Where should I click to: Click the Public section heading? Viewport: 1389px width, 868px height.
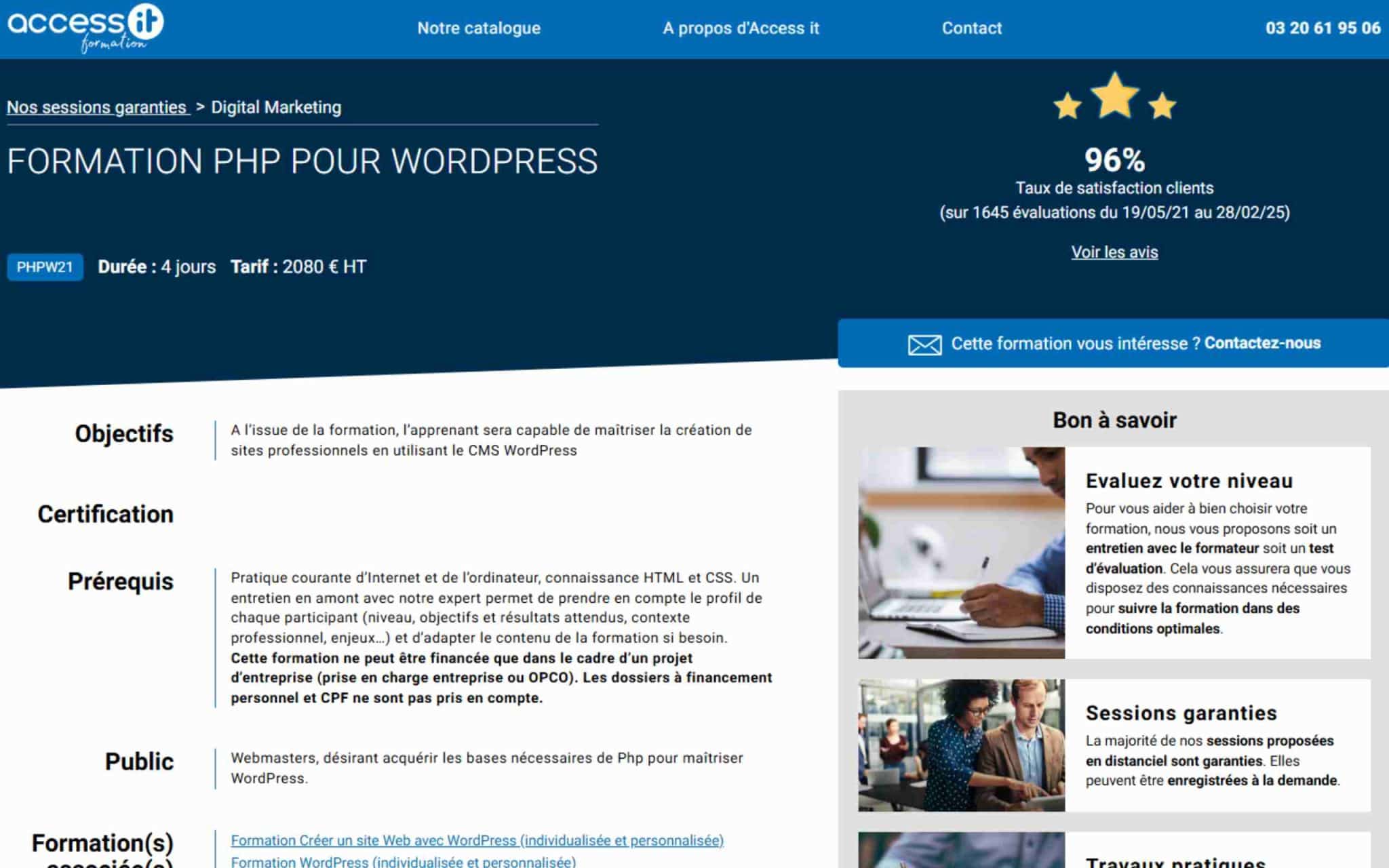(139, 762)
